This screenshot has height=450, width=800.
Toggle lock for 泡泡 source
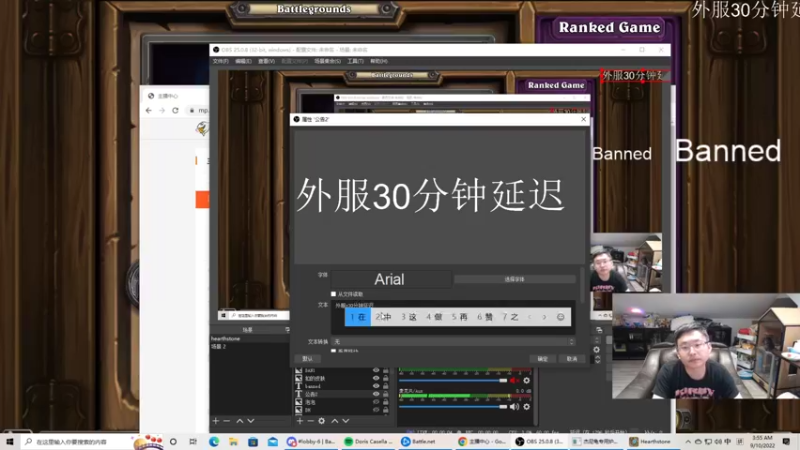[x=386, y=402]
